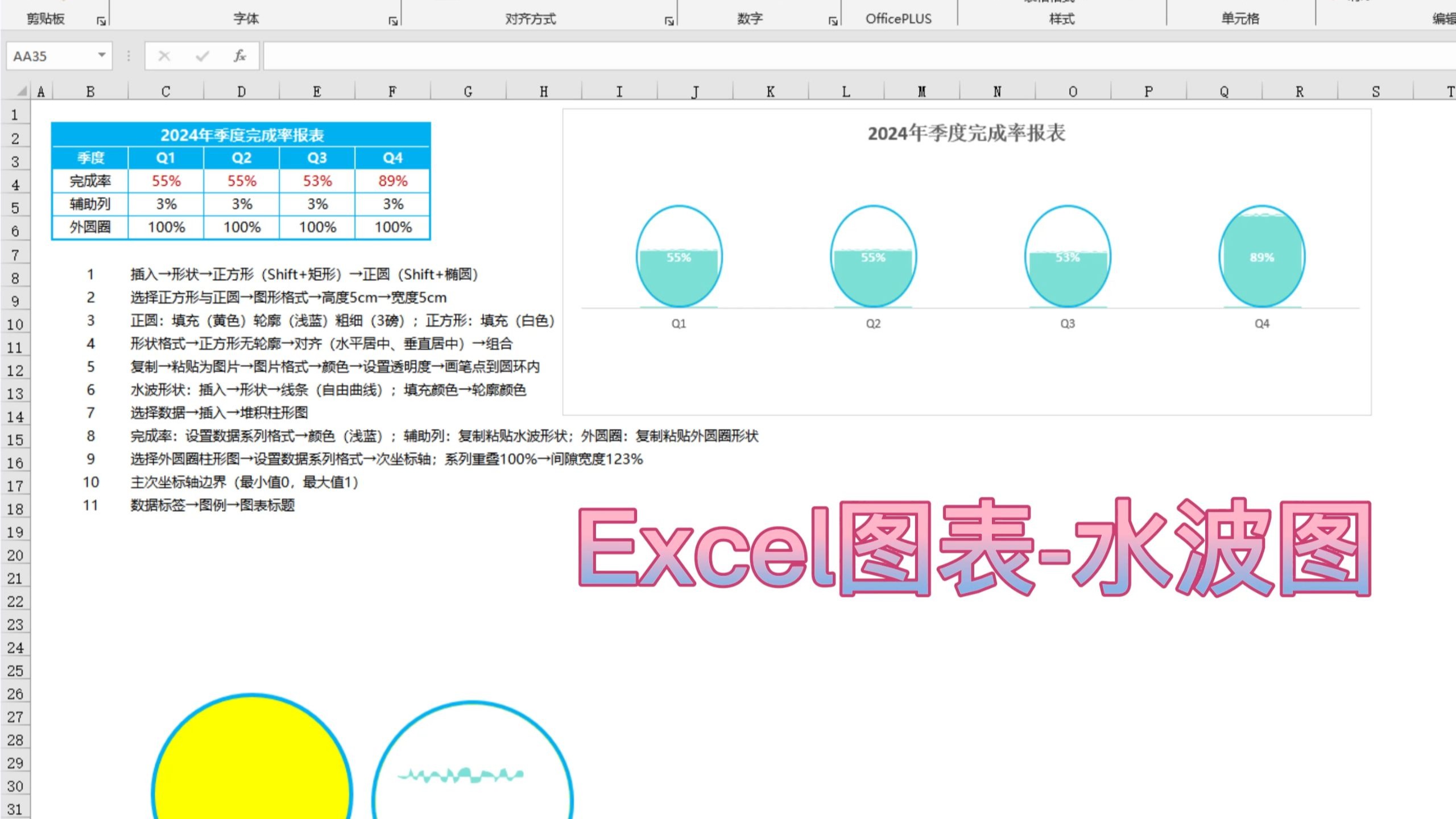1456x819 pixels.
Task: Click the Select All triangle above the row headers
Action: point(20,91)
